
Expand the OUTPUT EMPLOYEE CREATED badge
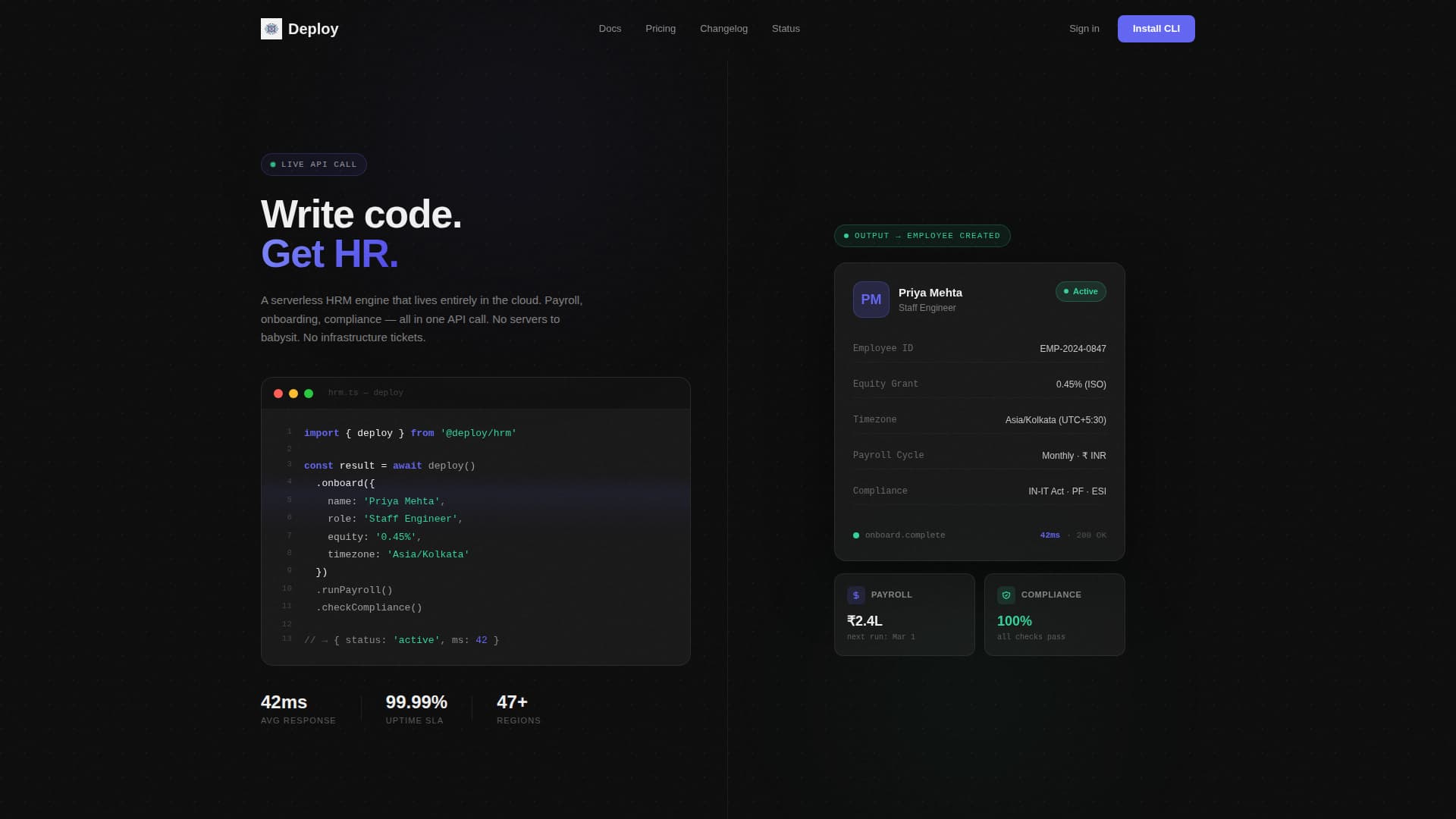pos(922,236)
